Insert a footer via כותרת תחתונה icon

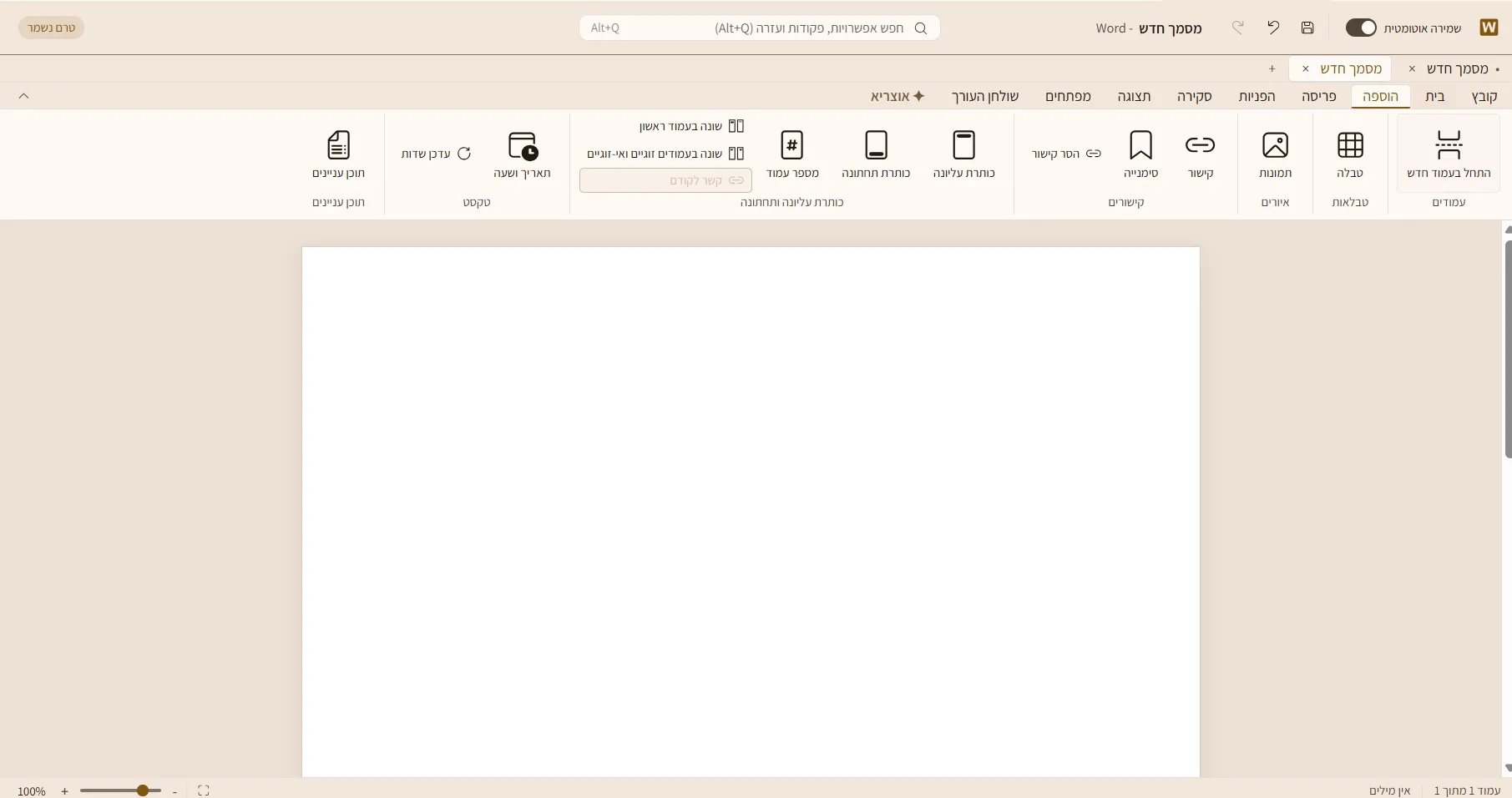point(876,144)
